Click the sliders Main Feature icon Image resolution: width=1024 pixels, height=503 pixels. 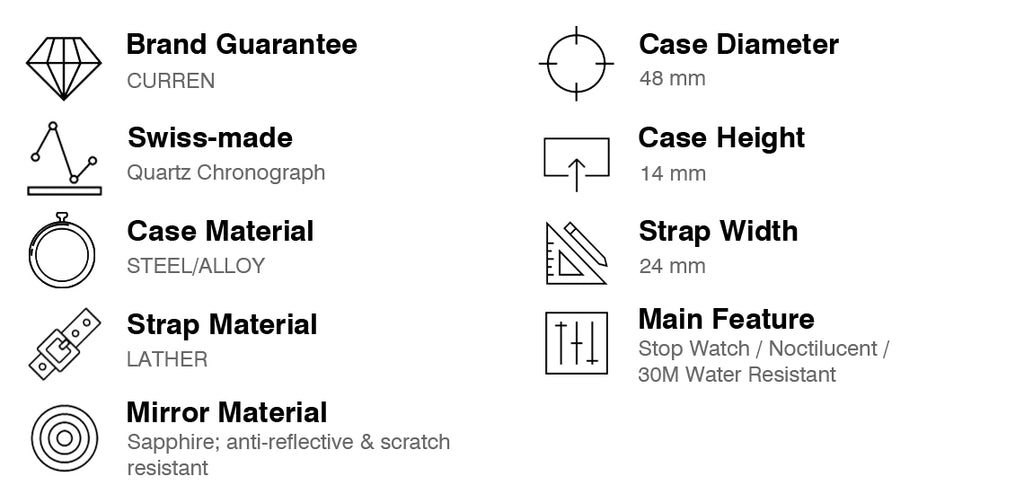tap(576, 343)
